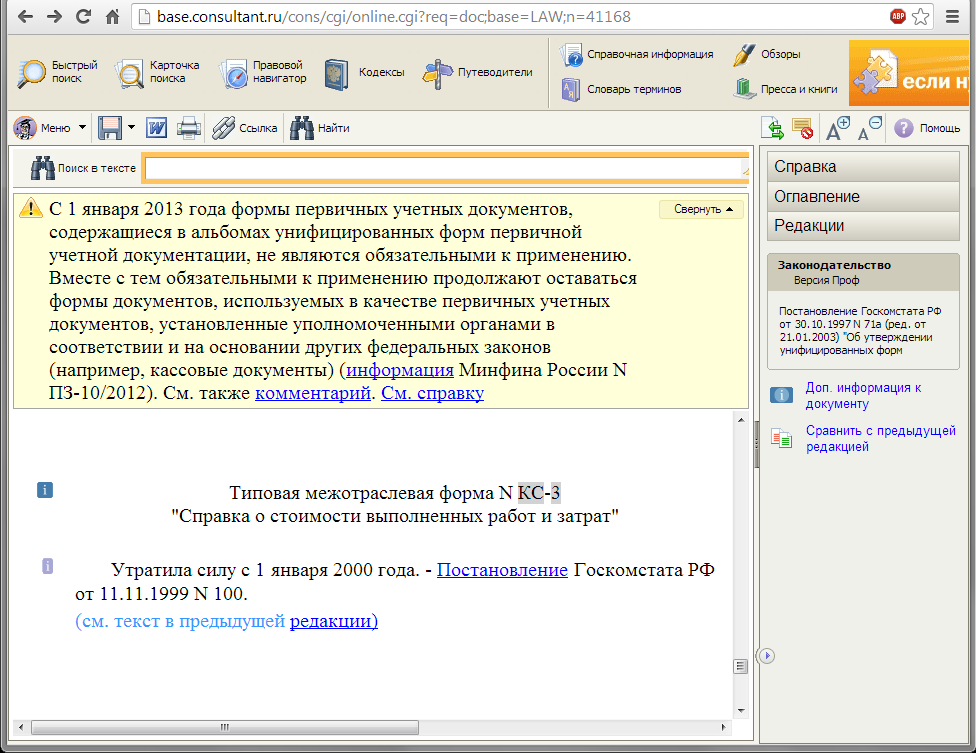Open Меню dropdown arrow

(x=82, y=128)
